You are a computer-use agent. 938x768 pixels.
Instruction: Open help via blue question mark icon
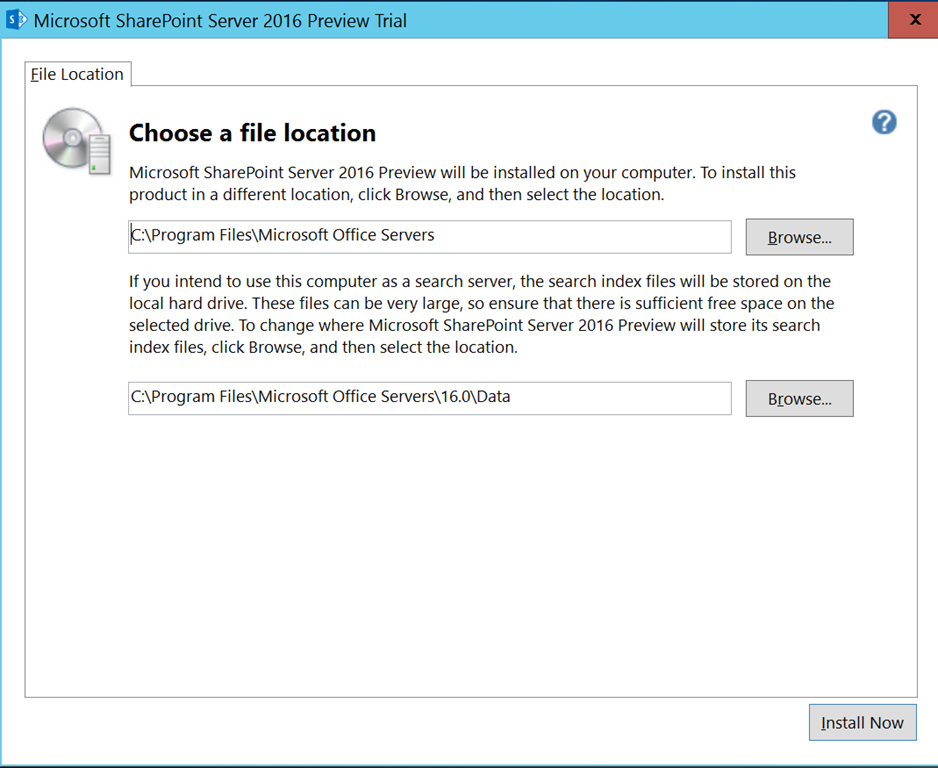pos(884,122)
